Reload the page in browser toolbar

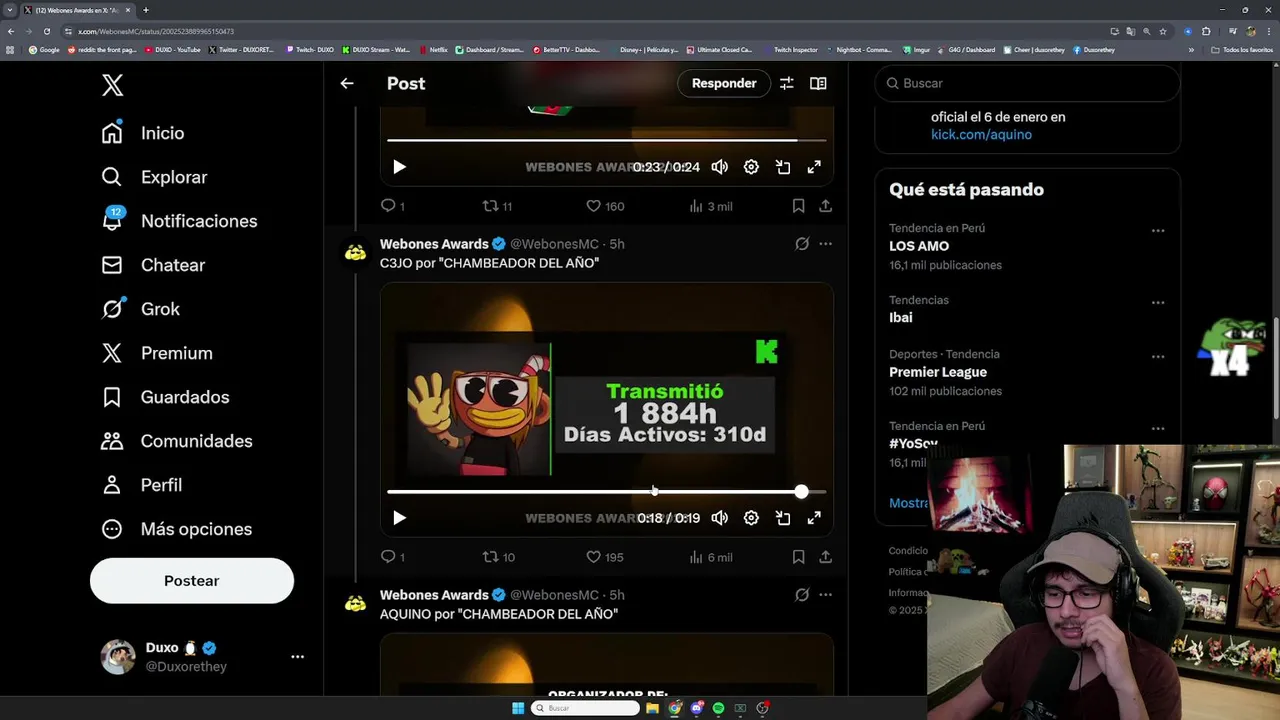click(x=46, y=31)
